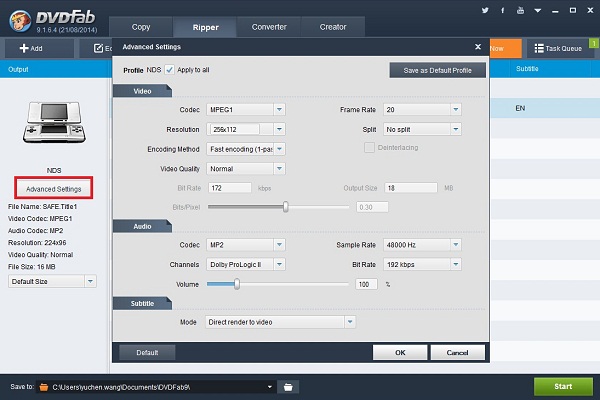Switch to the Creator tab
Image resolution: width=600 pixels, height=400 pixels.
point(333,27)
